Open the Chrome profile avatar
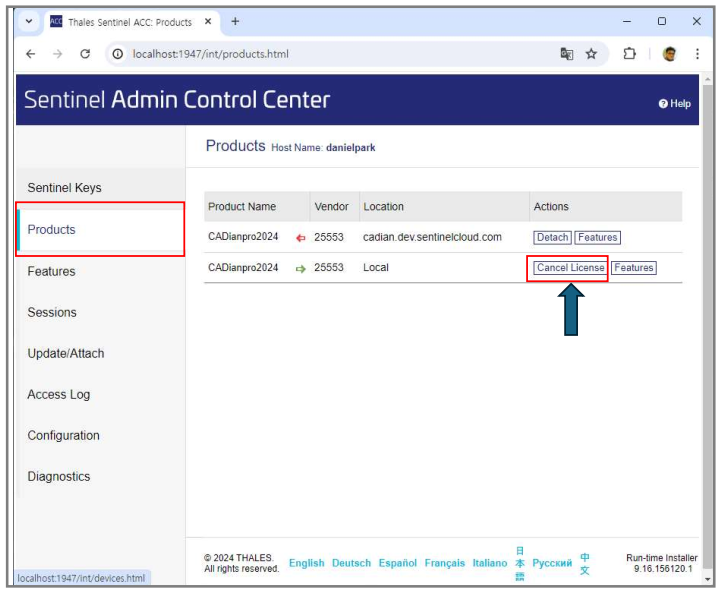This screenshot has width=718, height=589. (x=669, y=54)
